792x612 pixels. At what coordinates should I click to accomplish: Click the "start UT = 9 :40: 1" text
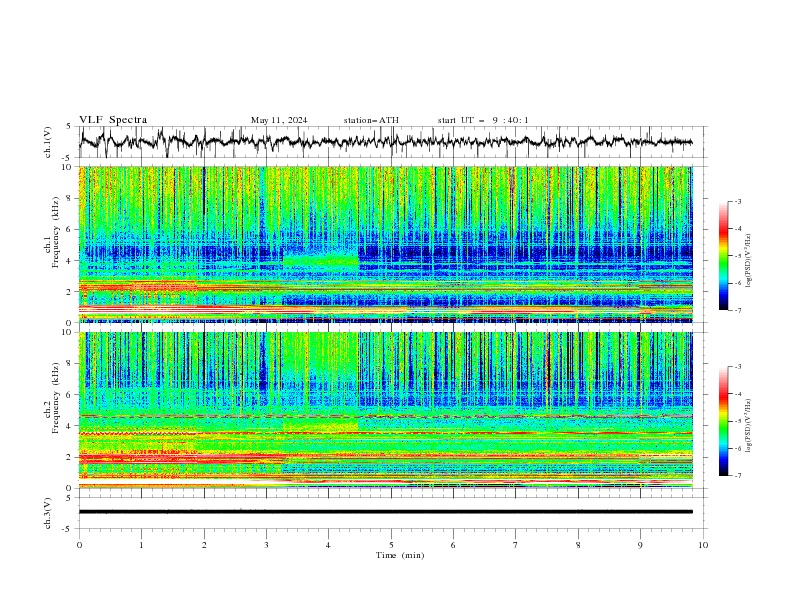[483, 120]
